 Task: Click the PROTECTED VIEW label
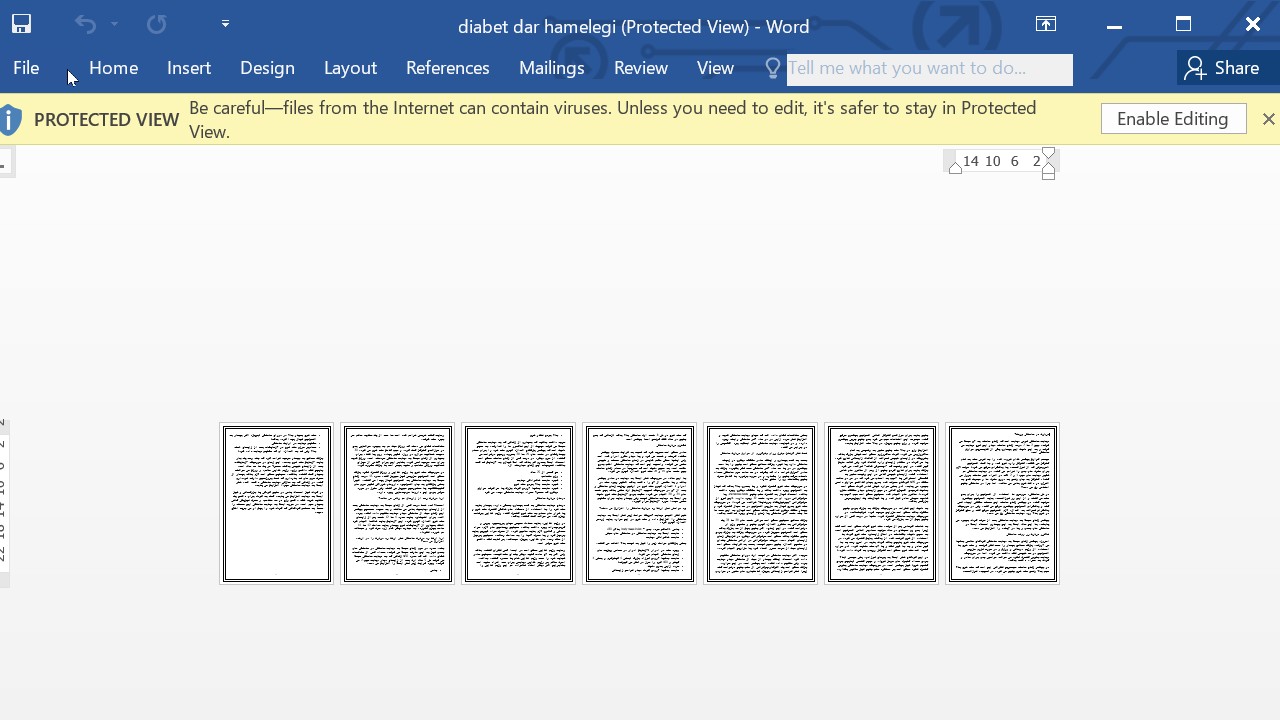click(x=106, y=120)
